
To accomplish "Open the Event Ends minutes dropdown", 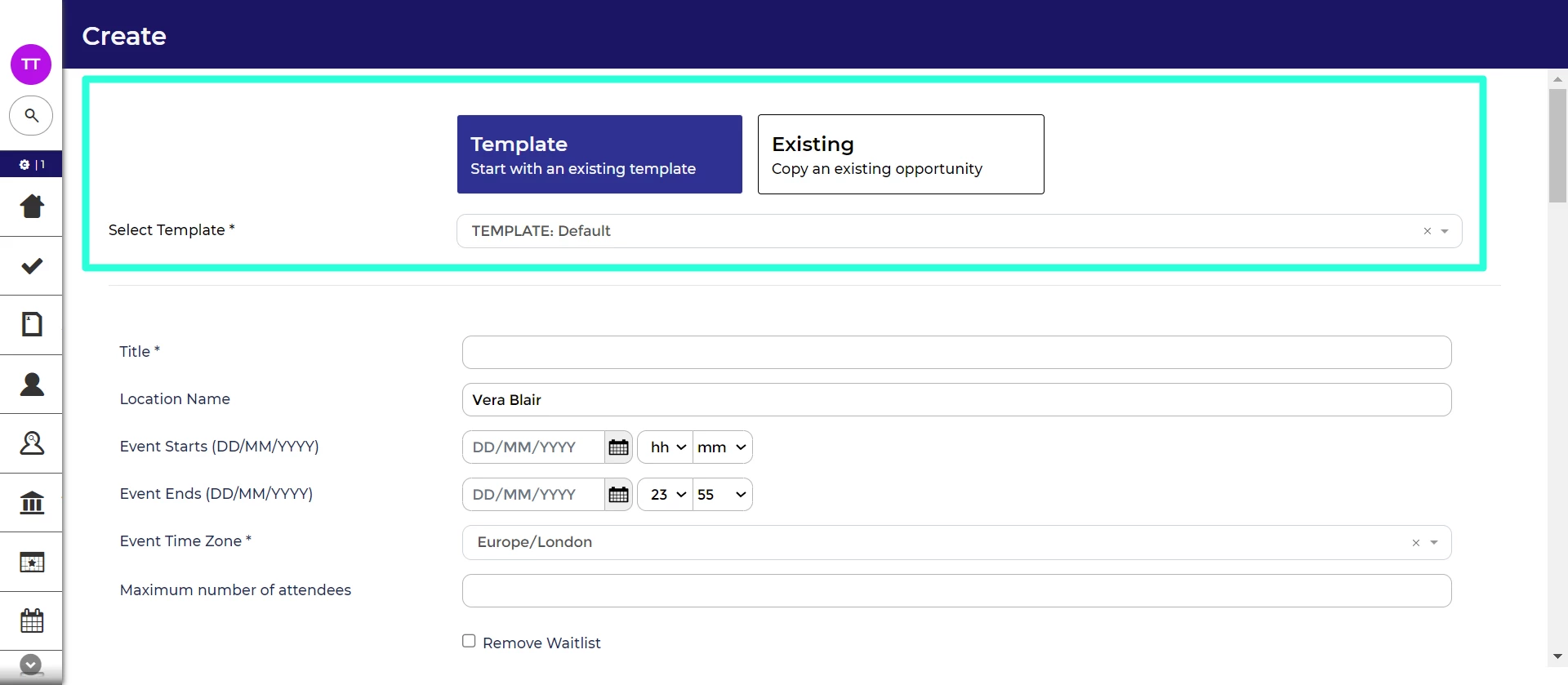I will pyautogui.click(x=722, y=495).
